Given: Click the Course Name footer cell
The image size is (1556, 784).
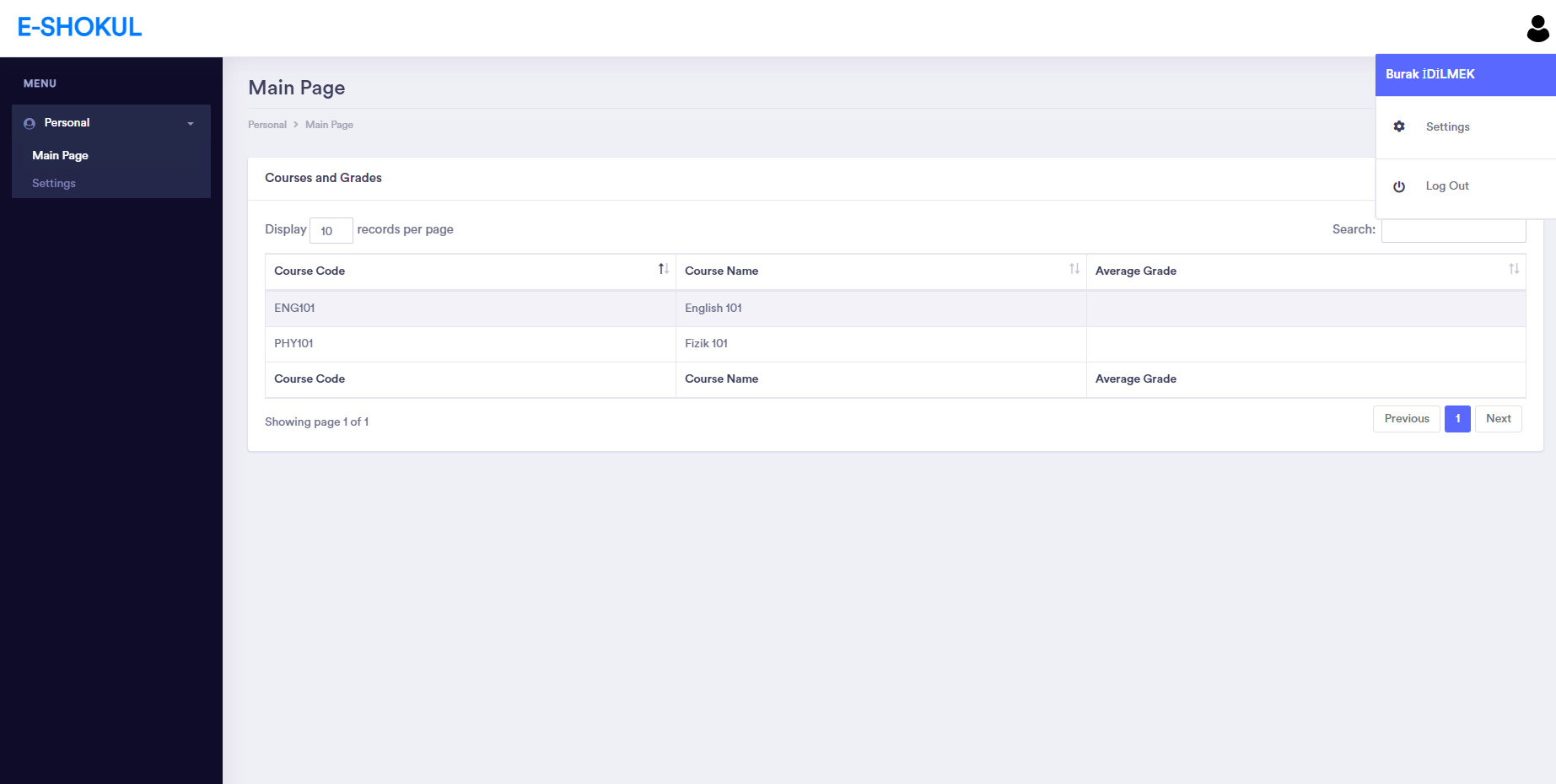Looking at the screenshot, I should pyautogui.click(x=881, y=379).
